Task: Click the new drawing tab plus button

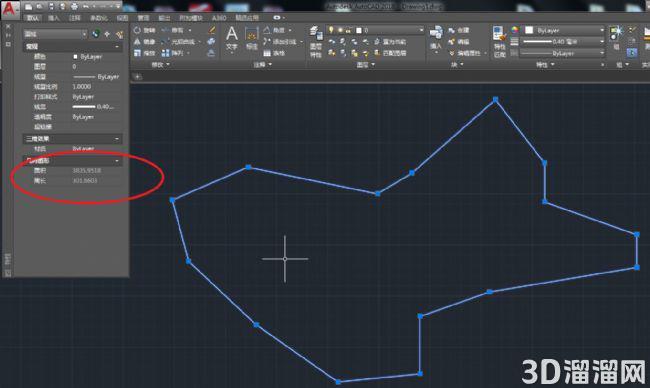Action: pos(137,76)
